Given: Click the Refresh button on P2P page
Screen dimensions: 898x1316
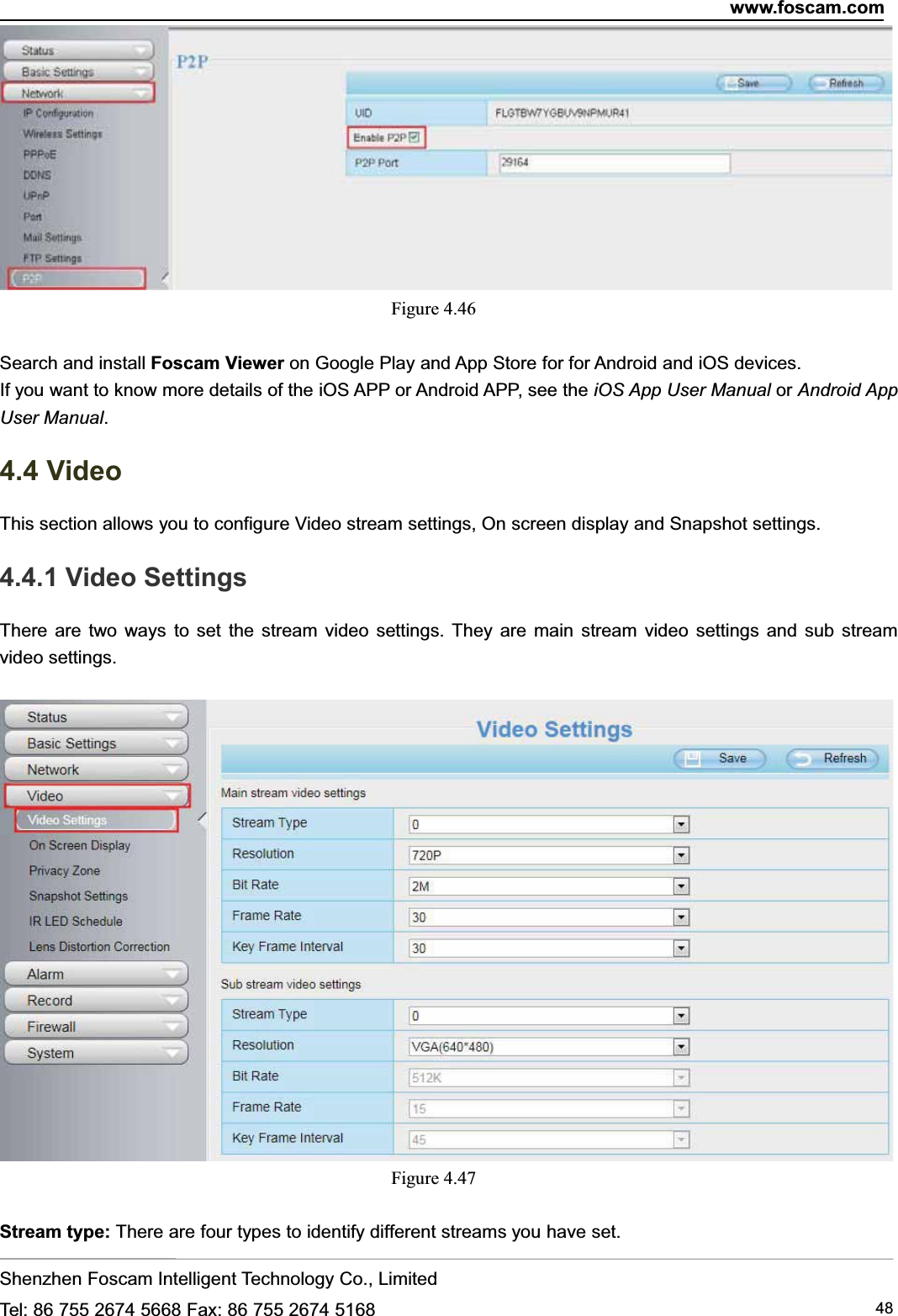Looking at the screenshot, I should (x=843, y=83).
